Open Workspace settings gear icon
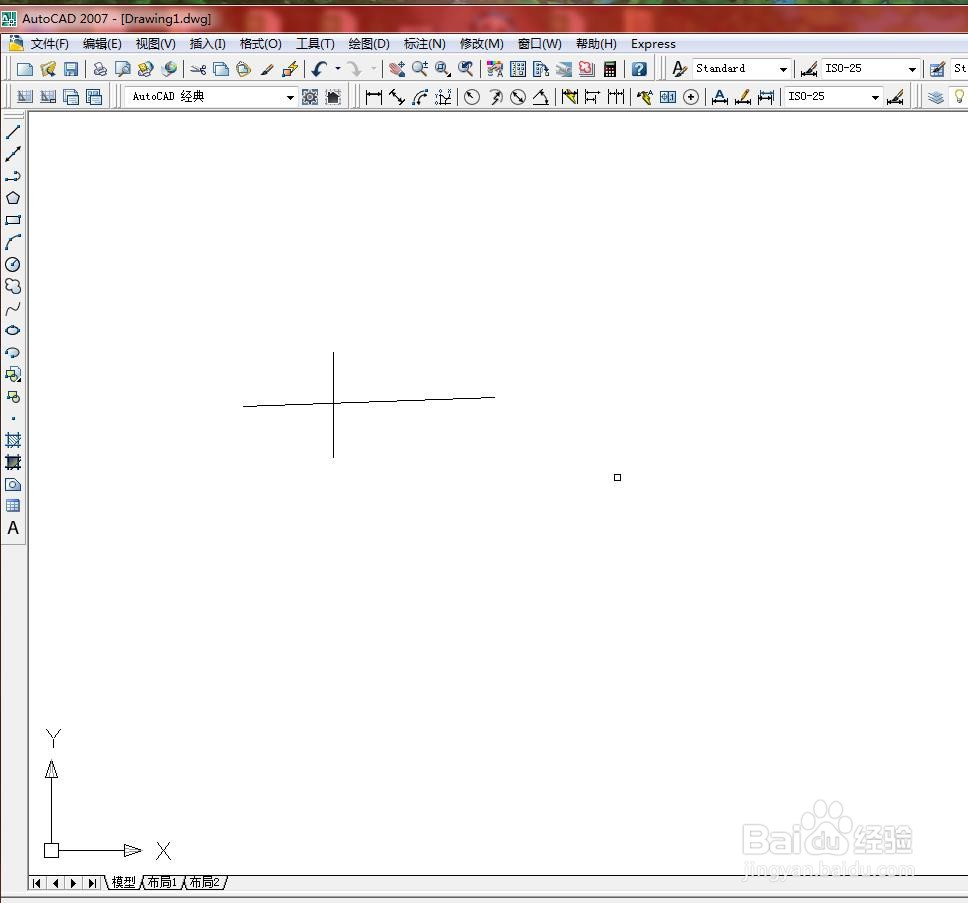The image size is (968, 903). coord(310,97)
